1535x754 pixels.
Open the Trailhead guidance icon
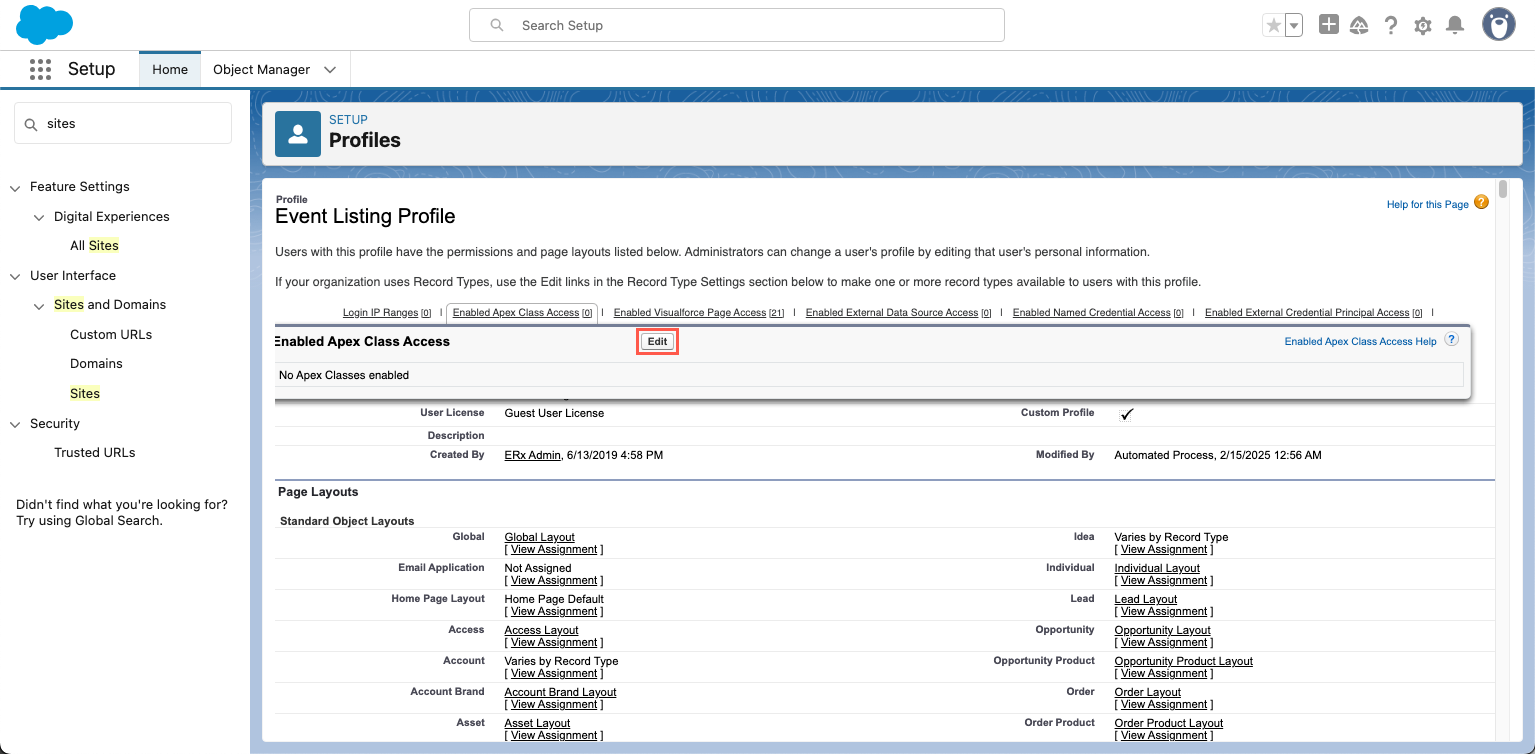tap(1359, 26)
